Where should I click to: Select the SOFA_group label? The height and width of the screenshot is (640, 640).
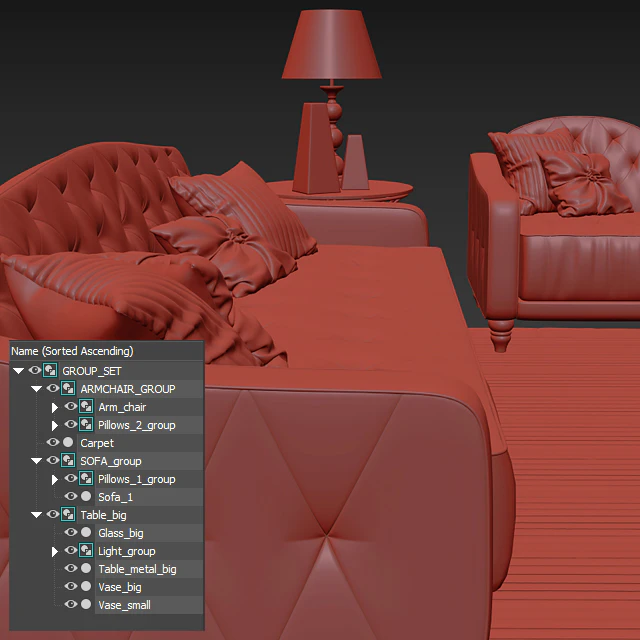tap(111, 461)
